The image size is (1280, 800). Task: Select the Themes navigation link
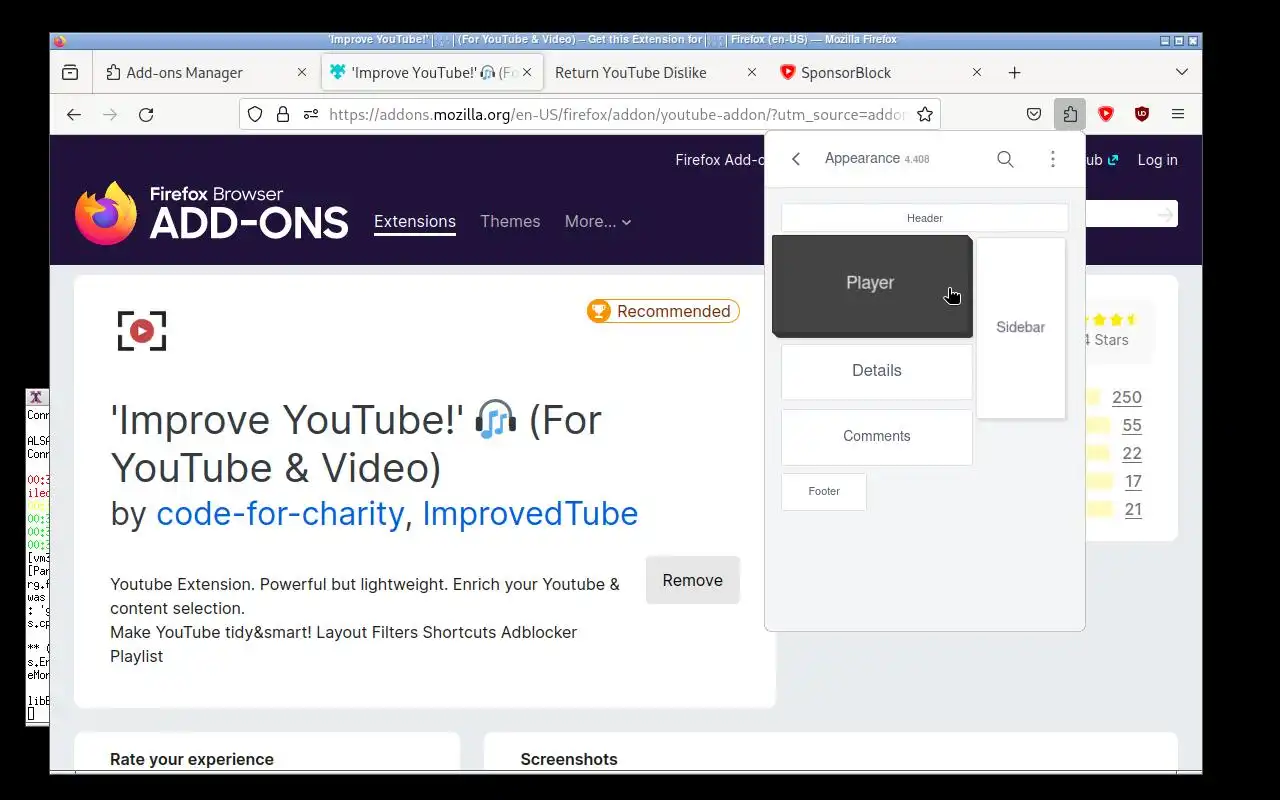pyautogui.click(x=510, y=222)
